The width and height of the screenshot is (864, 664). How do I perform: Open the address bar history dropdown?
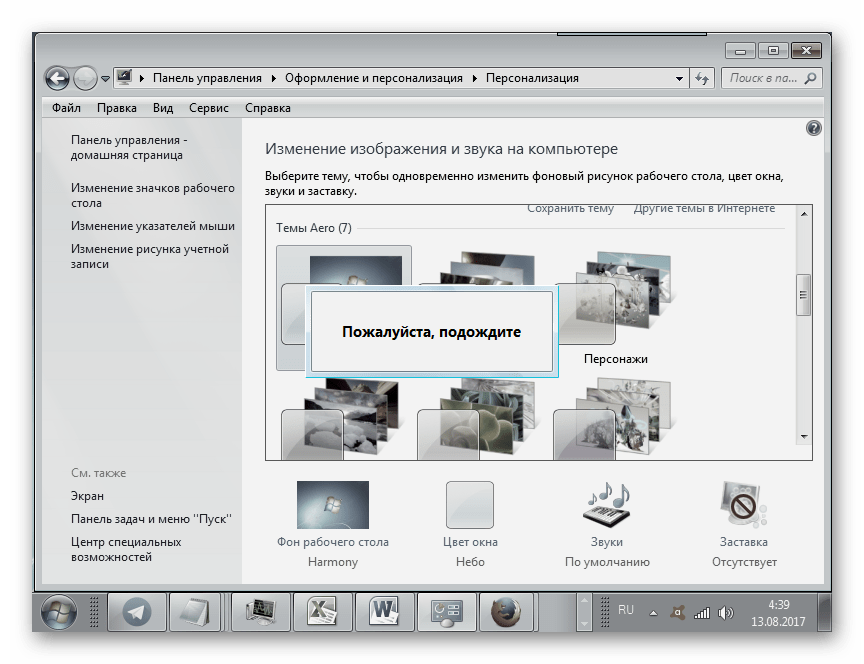[679, 79]
